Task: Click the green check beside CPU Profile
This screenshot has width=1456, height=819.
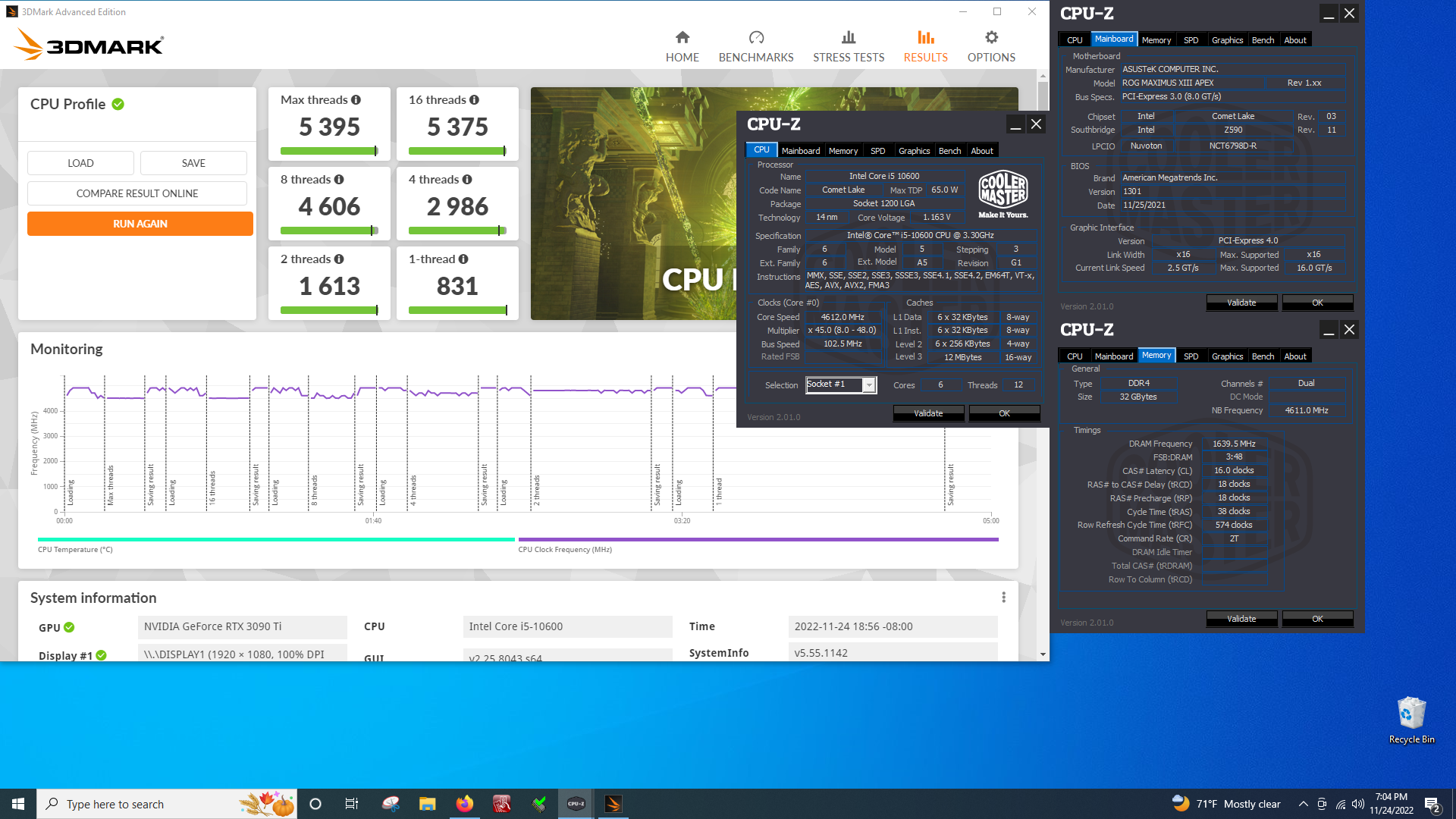Action: [118, 105]
